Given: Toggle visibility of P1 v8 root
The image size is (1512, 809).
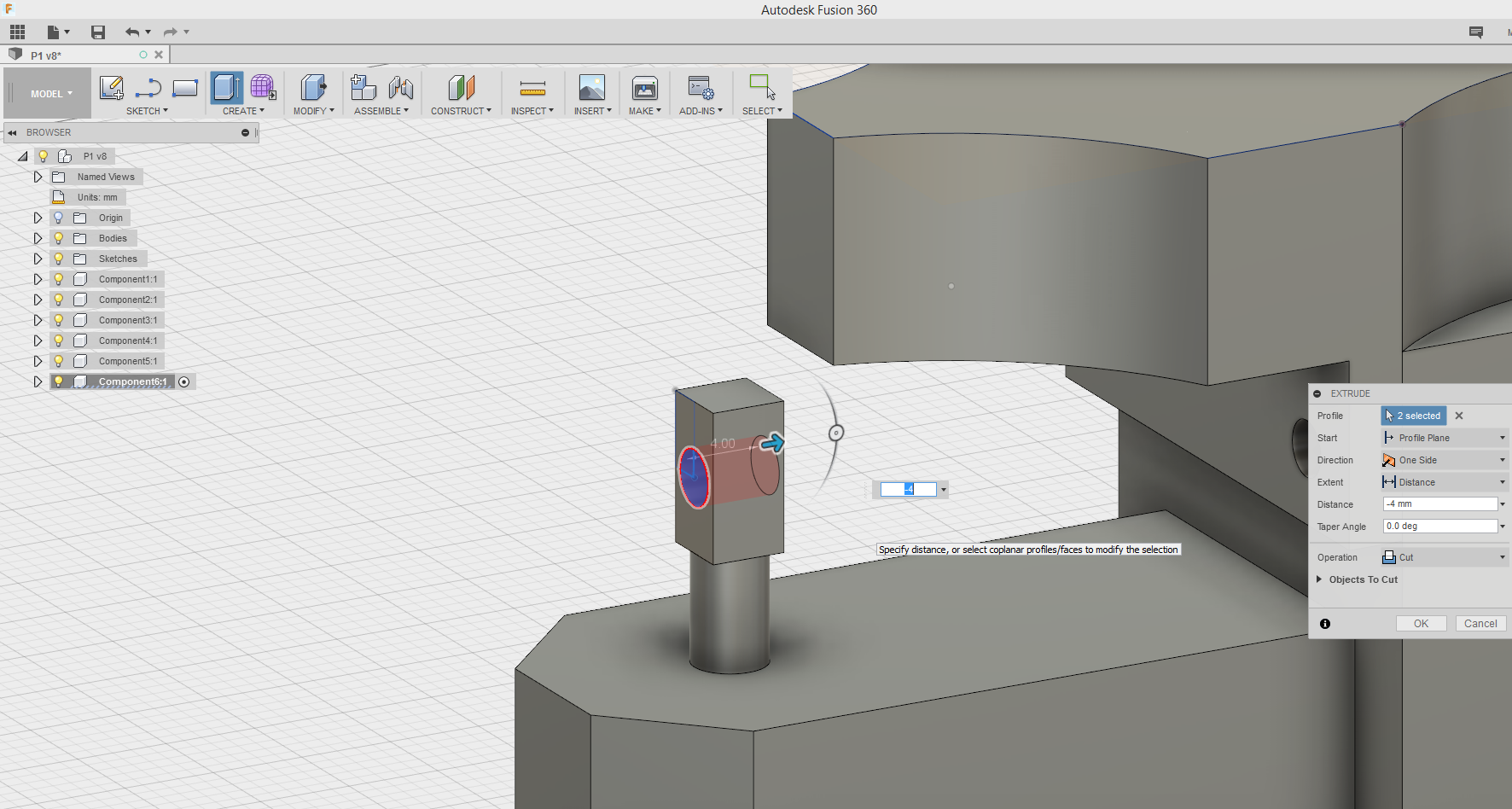Looking at the screenshot, I should coord(44,156).
